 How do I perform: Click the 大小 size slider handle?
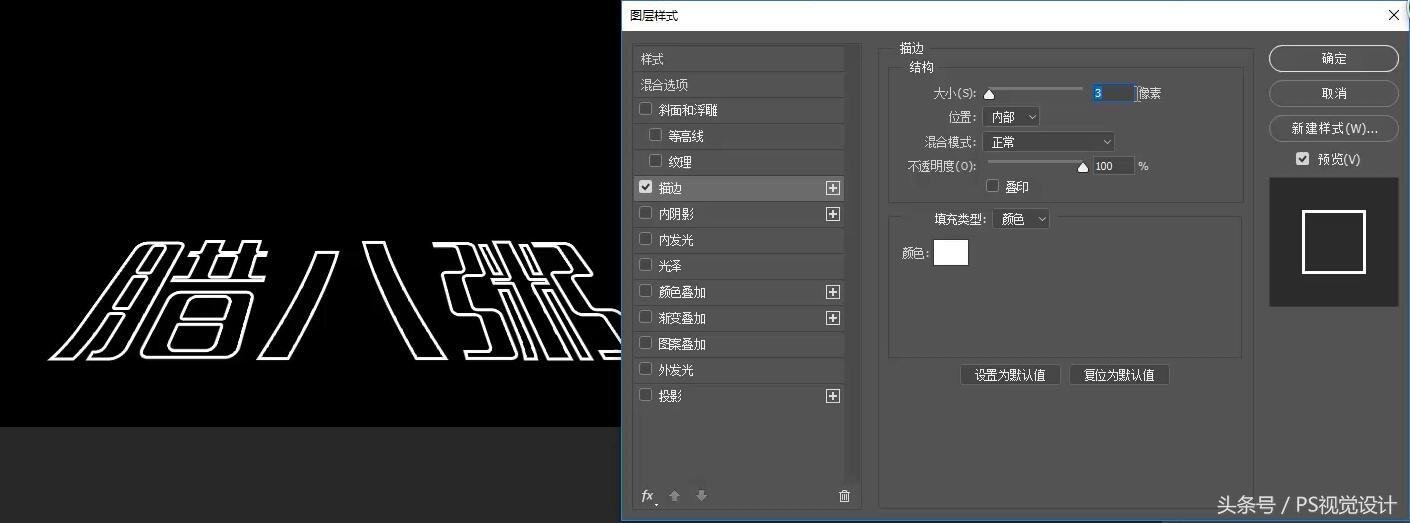pos(989,95)
